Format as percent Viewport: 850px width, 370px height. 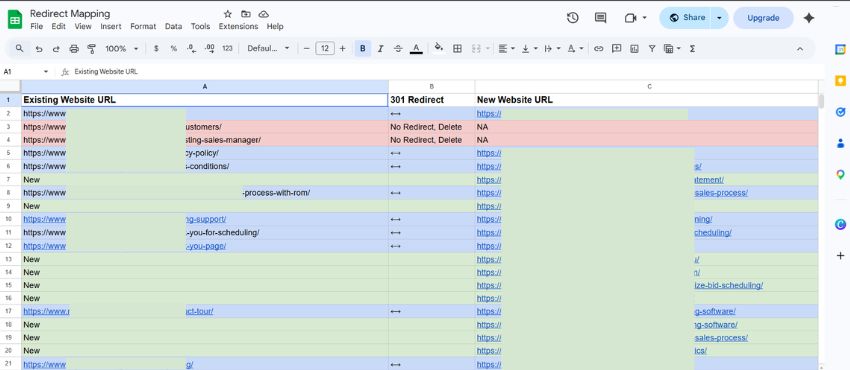(173, 49)
